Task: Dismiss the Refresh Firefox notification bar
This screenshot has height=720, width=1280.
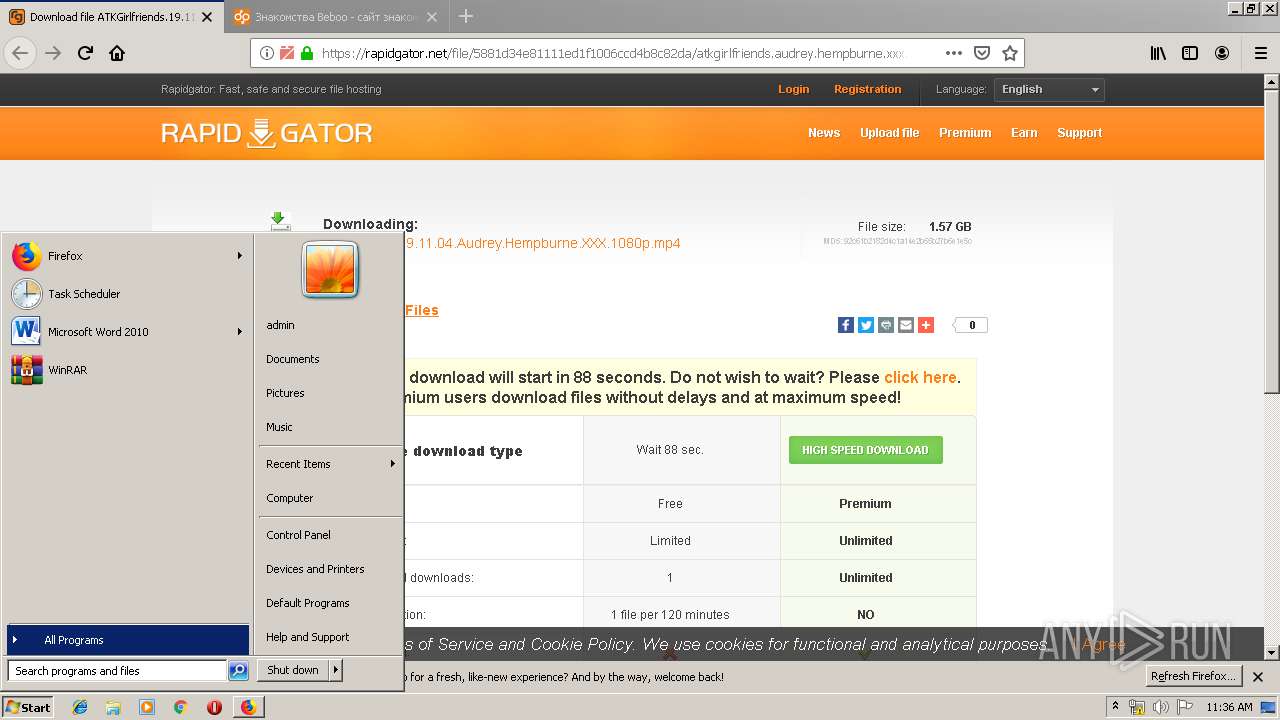Action: pyautogui.click(x=1256, y=676)
